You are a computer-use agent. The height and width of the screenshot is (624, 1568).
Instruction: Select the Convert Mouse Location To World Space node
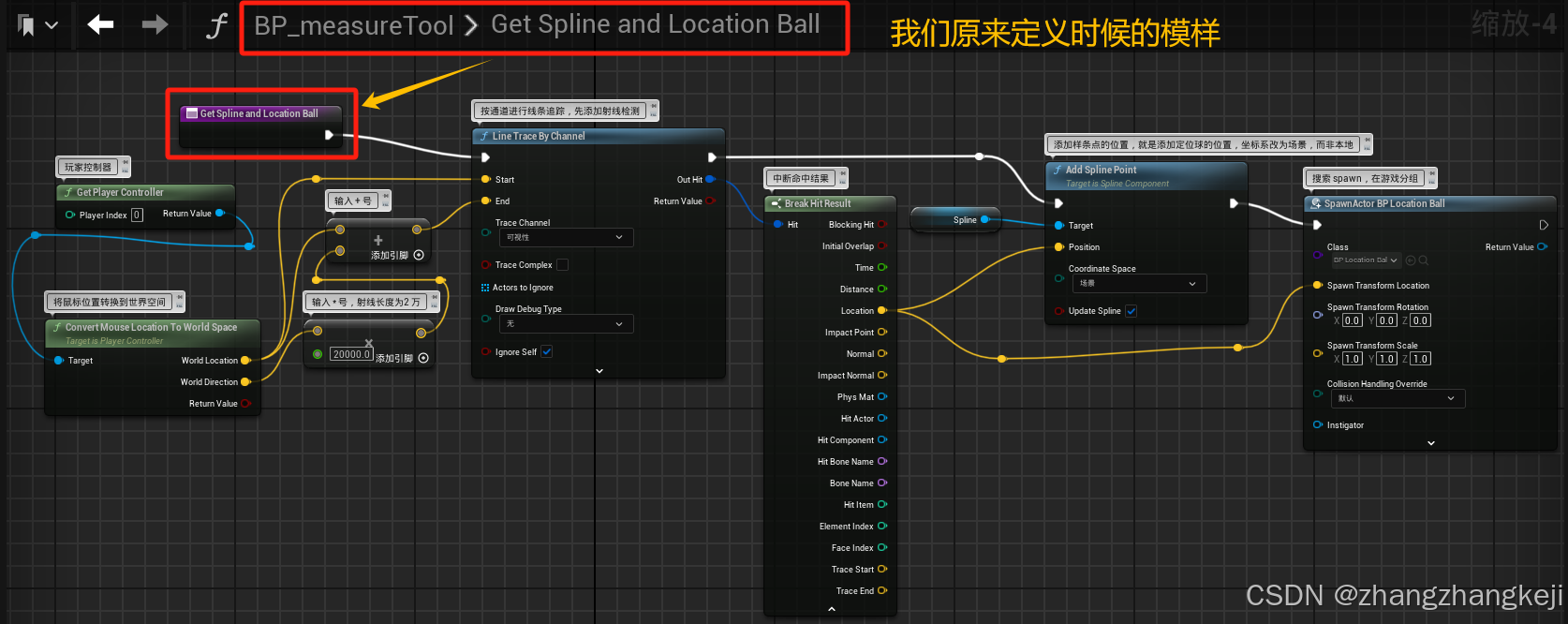(x=151, y=327)
